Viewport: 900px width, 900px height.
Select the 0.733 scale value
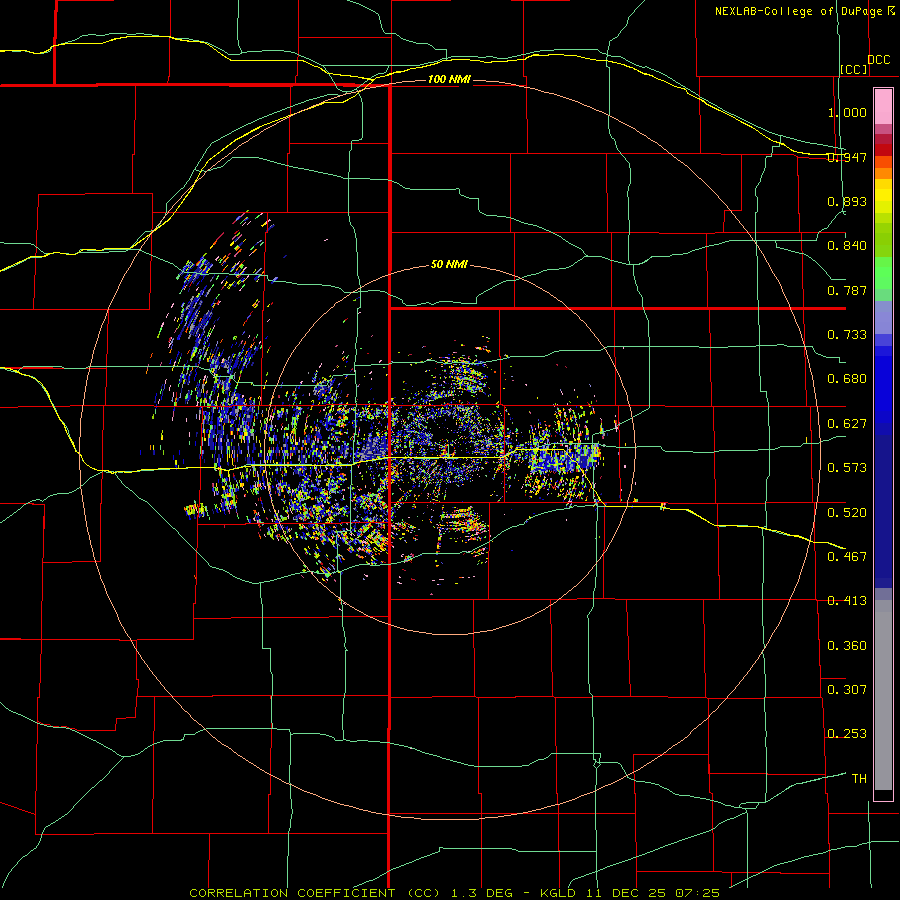point(847,335)
